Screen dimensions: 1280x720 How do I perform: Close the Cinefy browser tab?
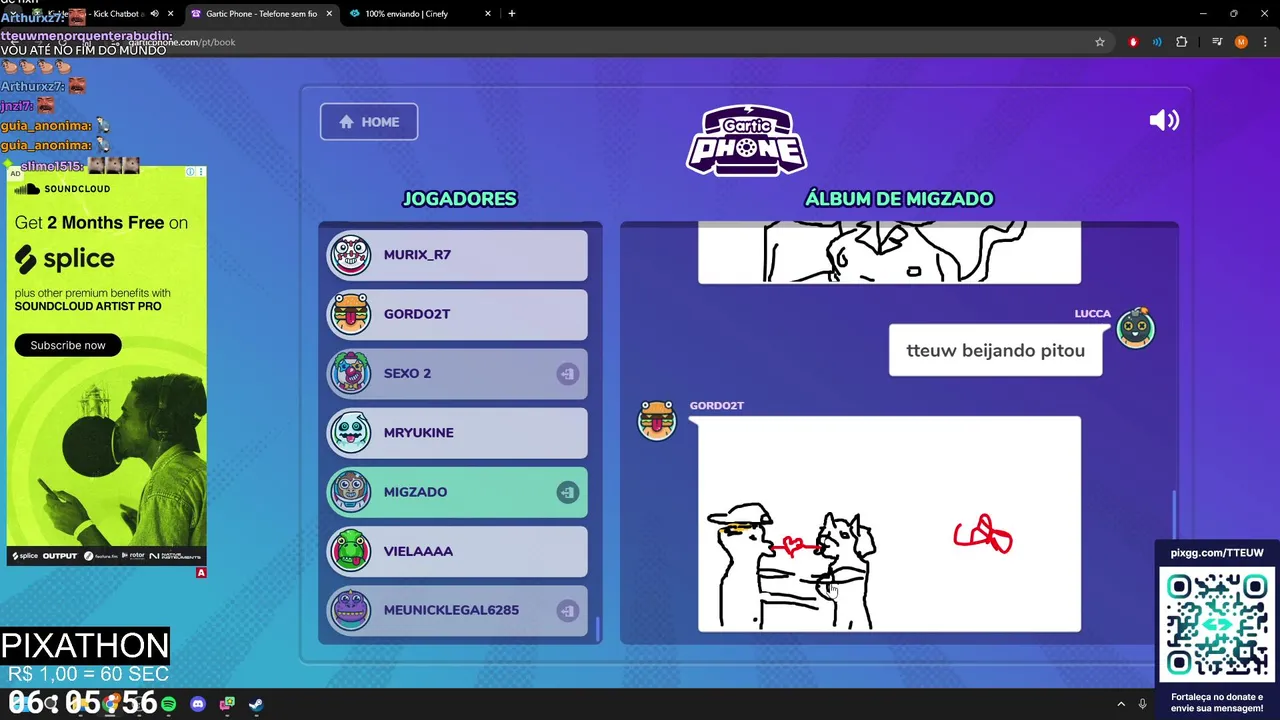488,14
